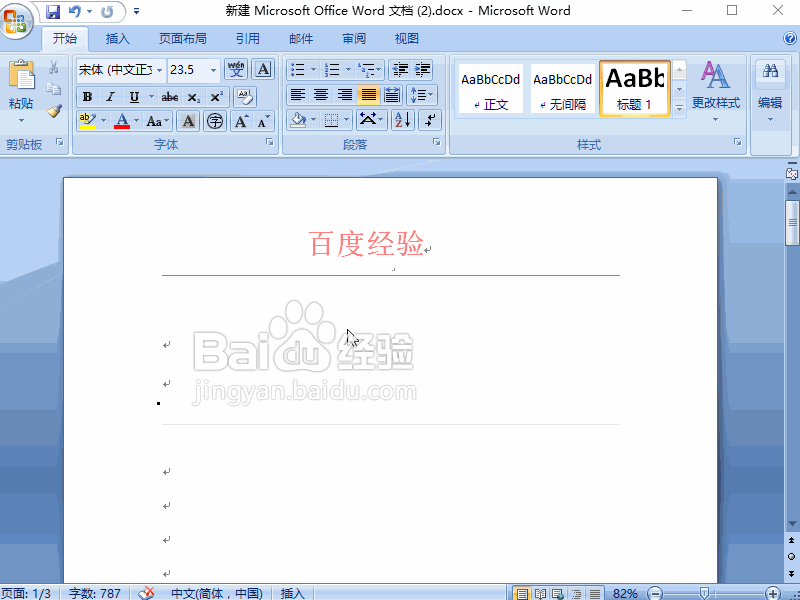Click the zoom slider handle

click(704, 593)
